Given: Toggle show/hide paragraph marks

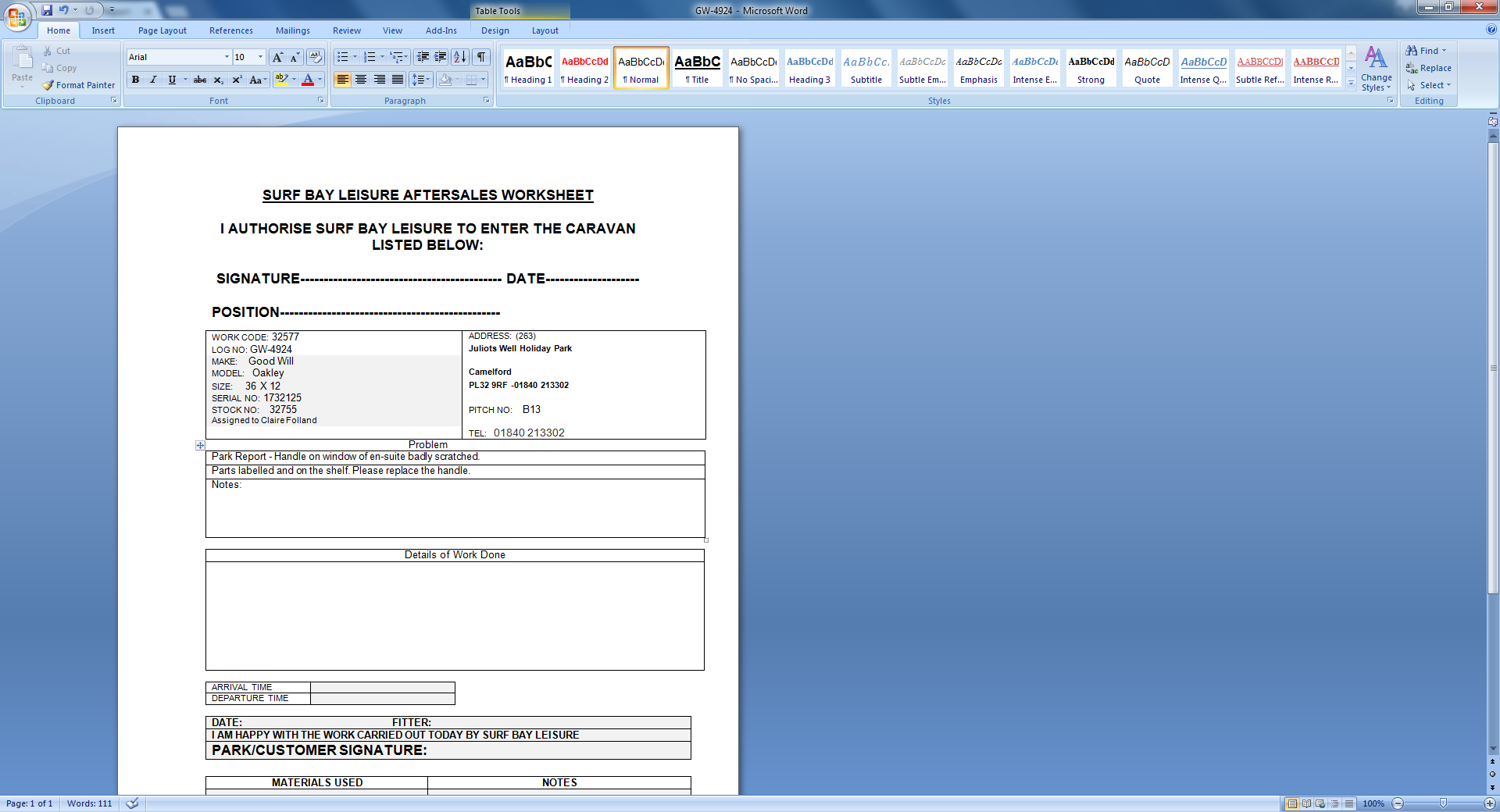Looking at the screenshot, I should pos(482,57).
